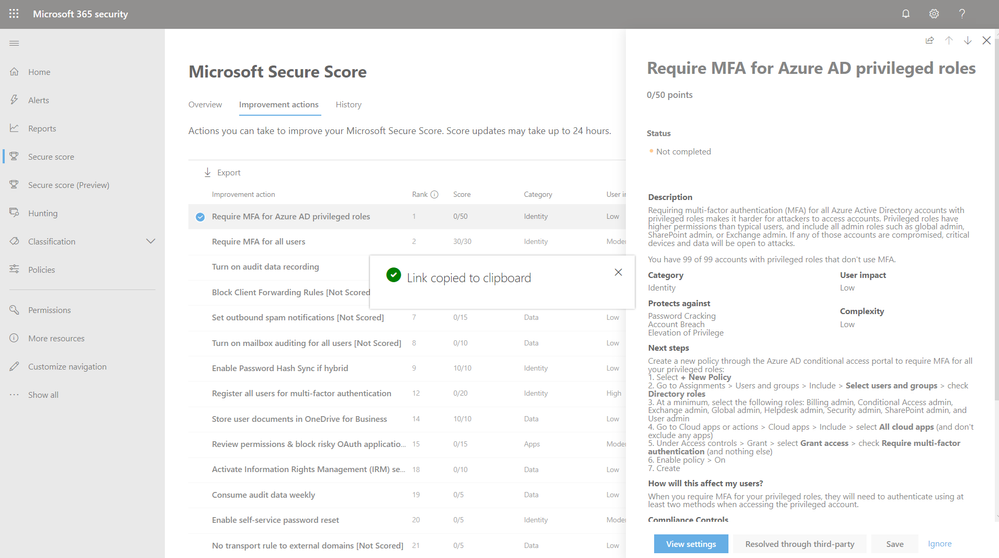Click the Classification tag icon
This screenshot has height=558, width=999.
pyautogui.click(x=14, y=241)
